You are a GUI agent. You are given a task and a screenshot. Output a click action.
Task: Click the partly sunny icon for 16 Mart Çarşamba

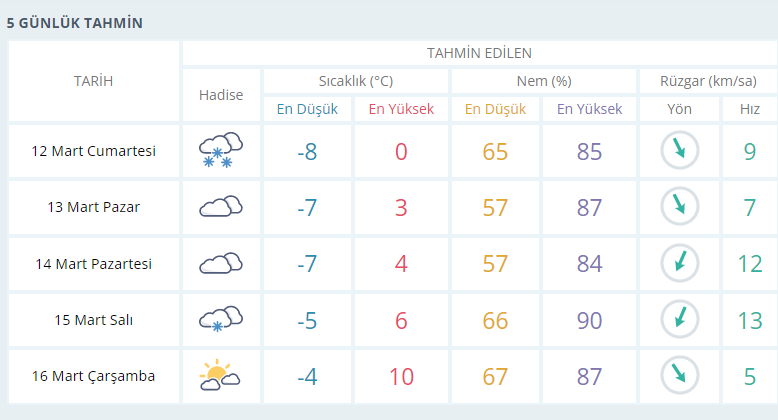pos(220,375)
